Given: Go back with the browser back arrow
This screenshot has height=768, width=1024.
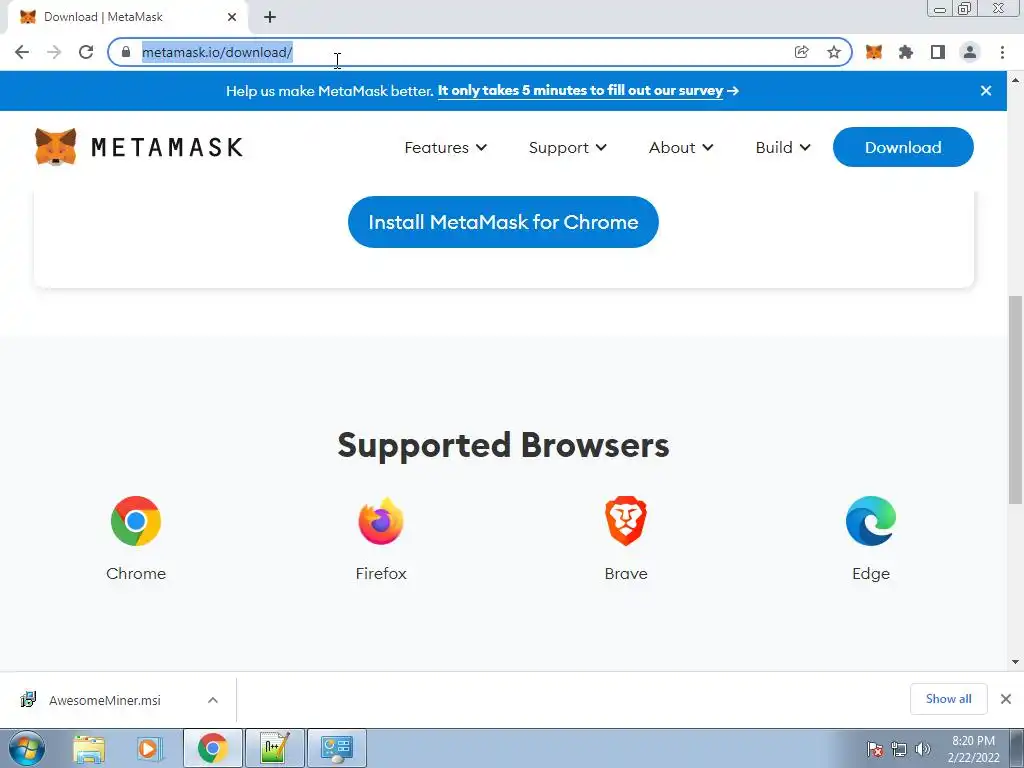Looking at the screenshot, I should (22, 52).
